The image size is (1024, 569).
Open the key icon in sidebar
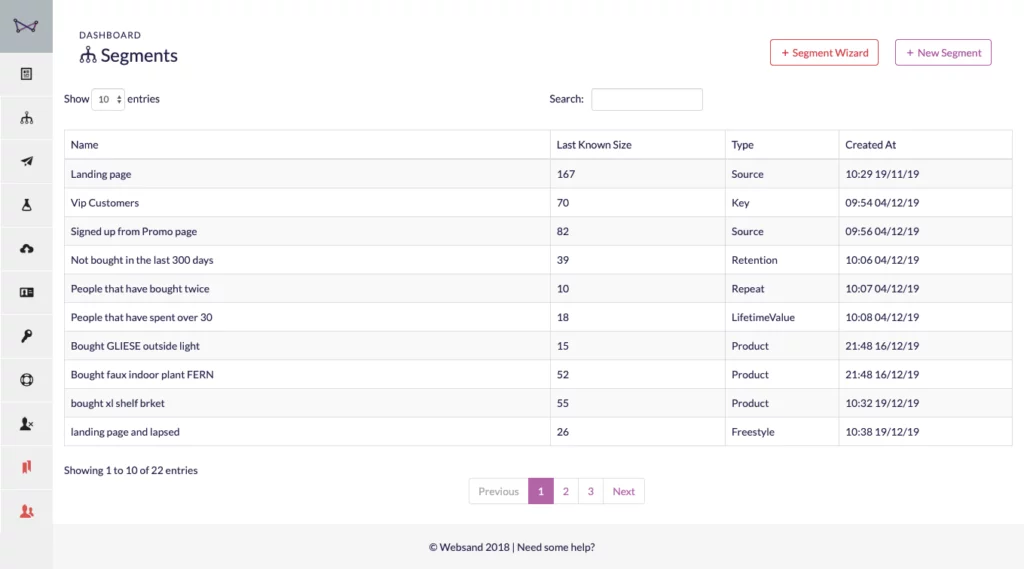pos(26,336)
